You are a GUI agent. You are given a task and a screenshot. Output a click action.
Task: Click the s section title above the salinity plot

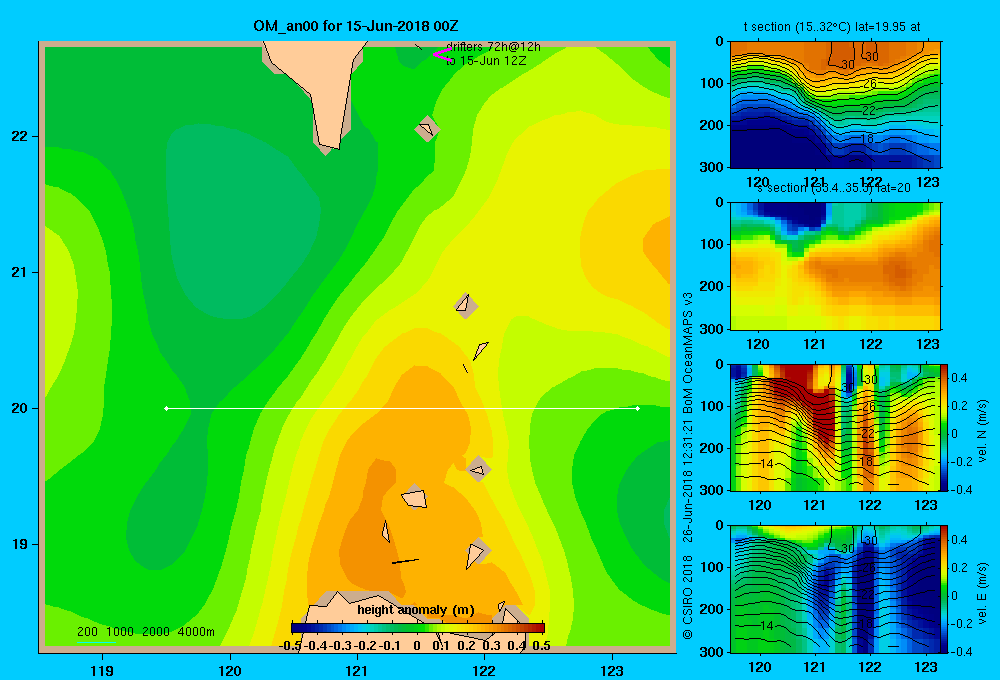click(833, 188)
